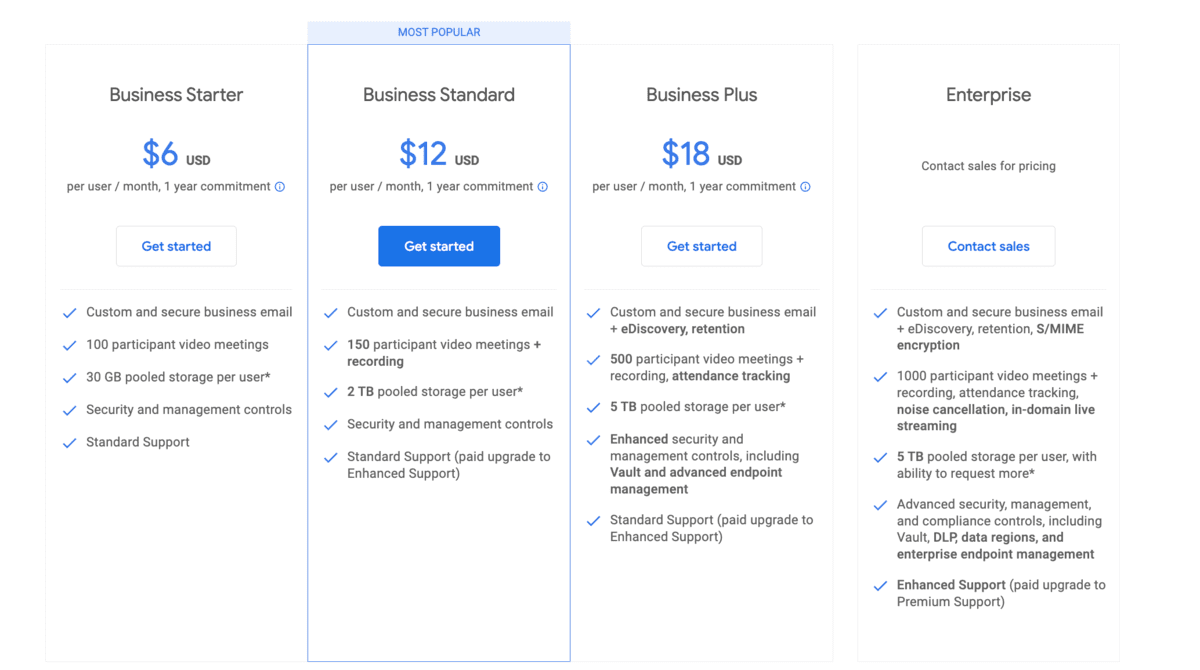The height and width of the screenshot is (670, 1200).
Task: Click checkmark beside Enterprise Enhanced Support feature
Action: 880,586
